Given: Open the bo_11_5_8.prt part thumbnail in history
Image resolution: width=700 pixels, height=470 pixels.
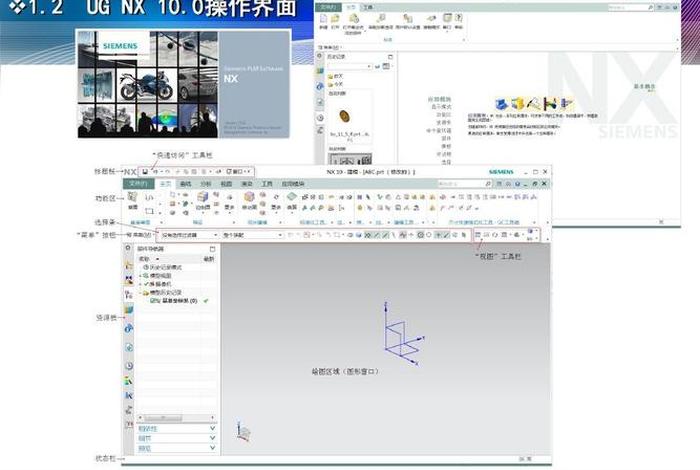Looking at the screenshot, I should click(344, 117).
